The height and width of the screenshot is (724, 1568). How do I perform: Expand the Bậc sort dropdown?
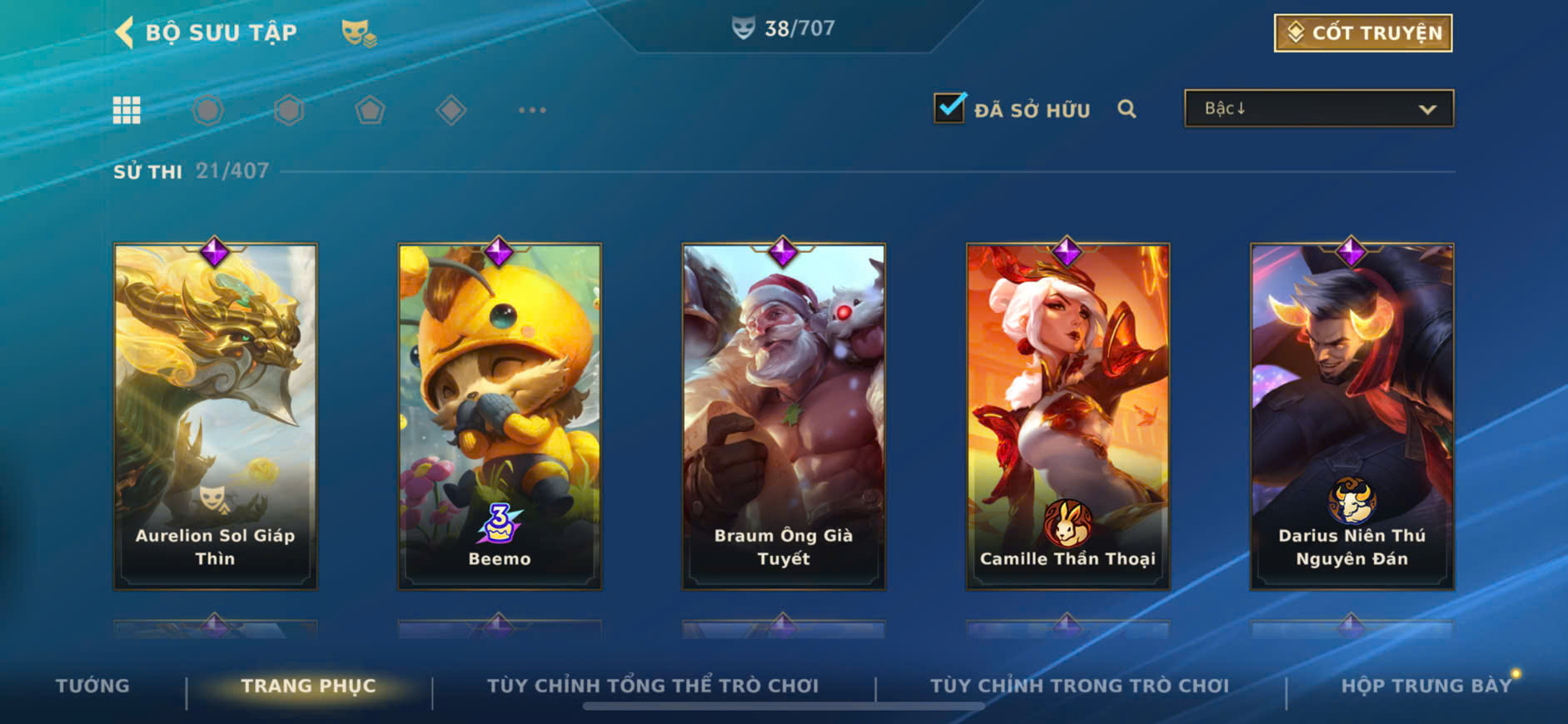click(1319, 108)
